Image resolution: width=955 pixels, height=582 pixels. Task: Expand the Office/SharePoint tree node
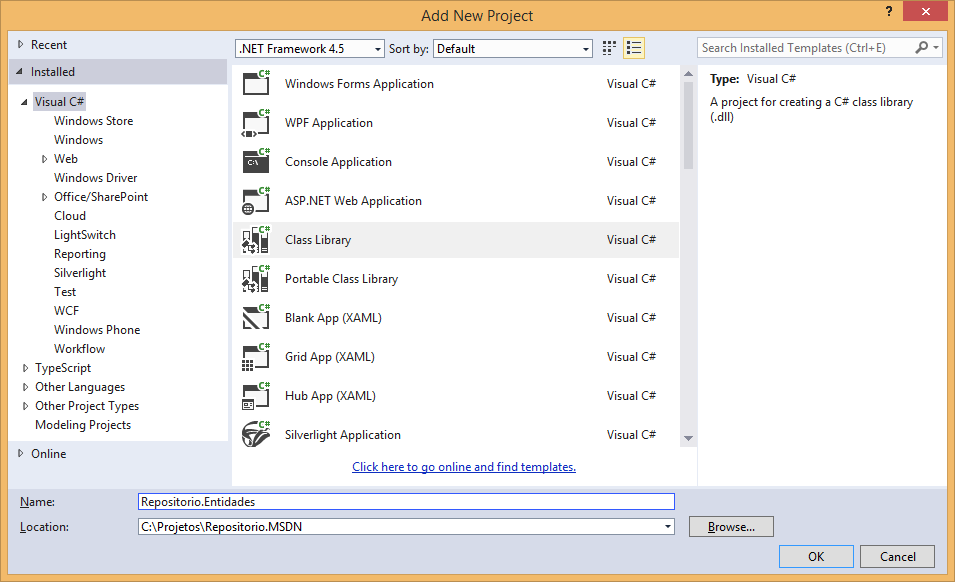coord(44,197)
